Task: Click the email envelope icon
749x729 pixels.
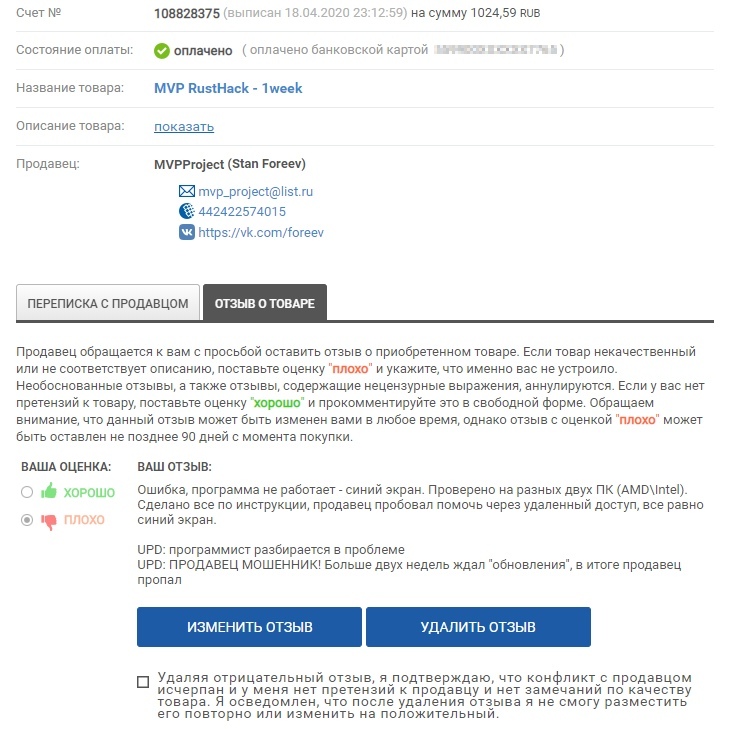Action: [186, 191]
